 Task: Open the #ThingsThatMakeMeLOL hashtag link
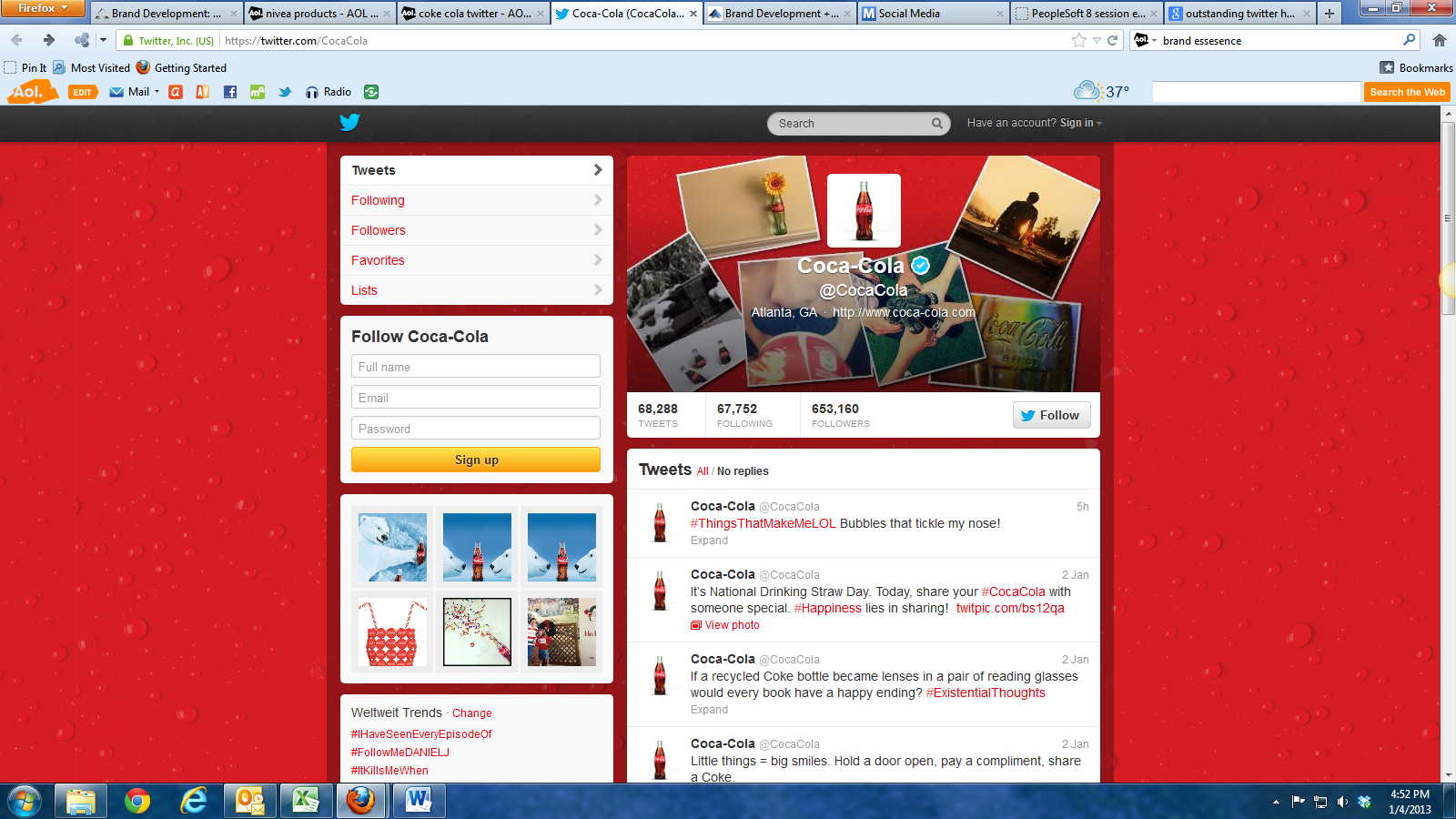(x=763, y=523)
